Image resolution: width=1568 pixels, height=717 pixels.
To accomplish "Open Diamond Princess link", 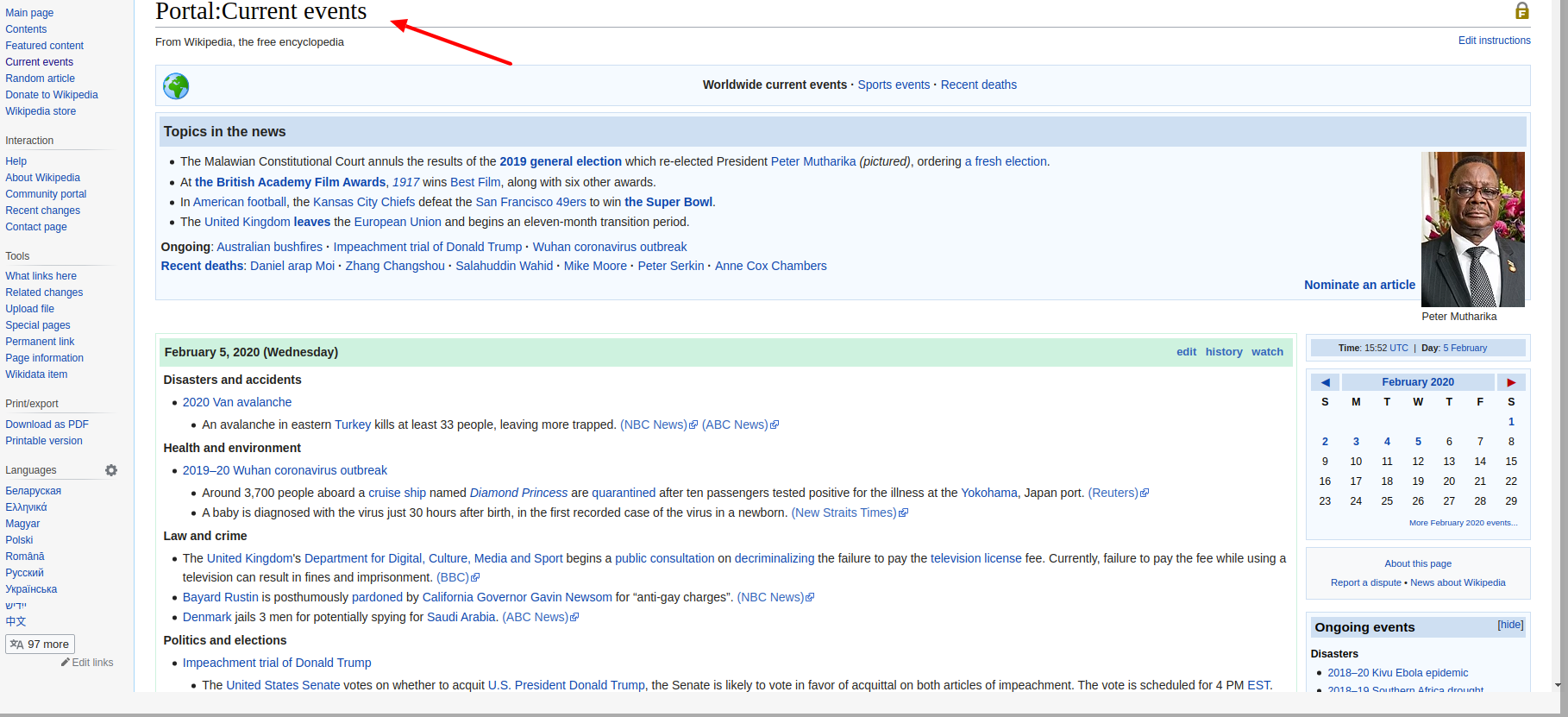I will point(518,493).
